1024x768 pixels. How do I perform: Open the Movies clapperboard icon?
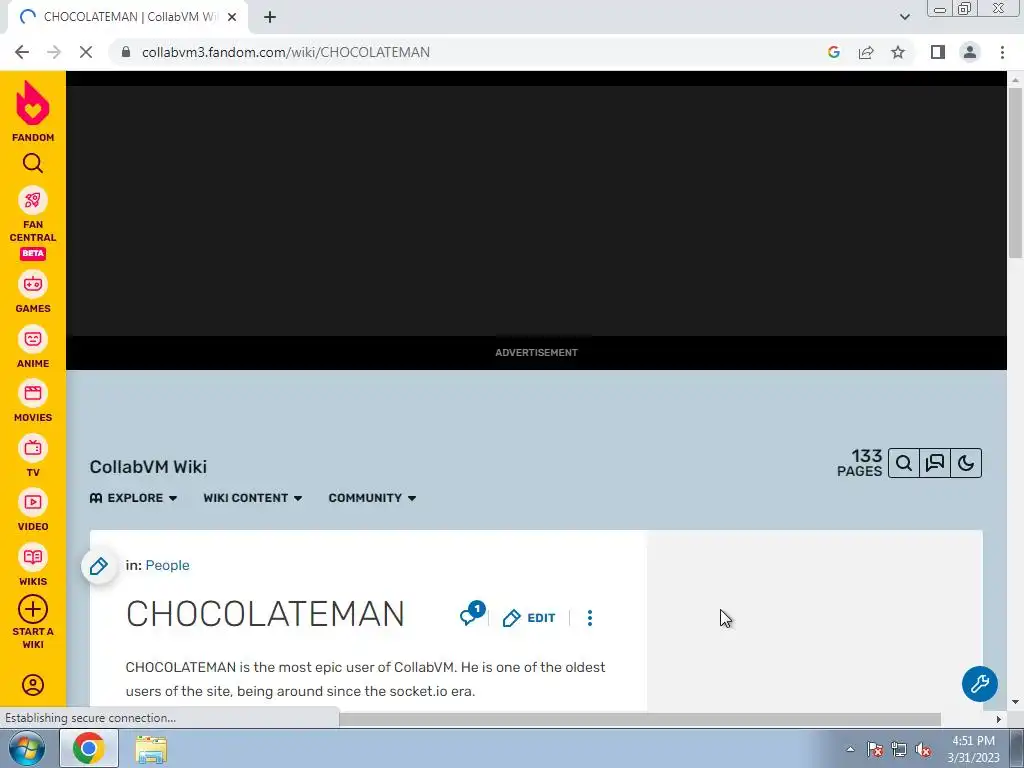33,393
